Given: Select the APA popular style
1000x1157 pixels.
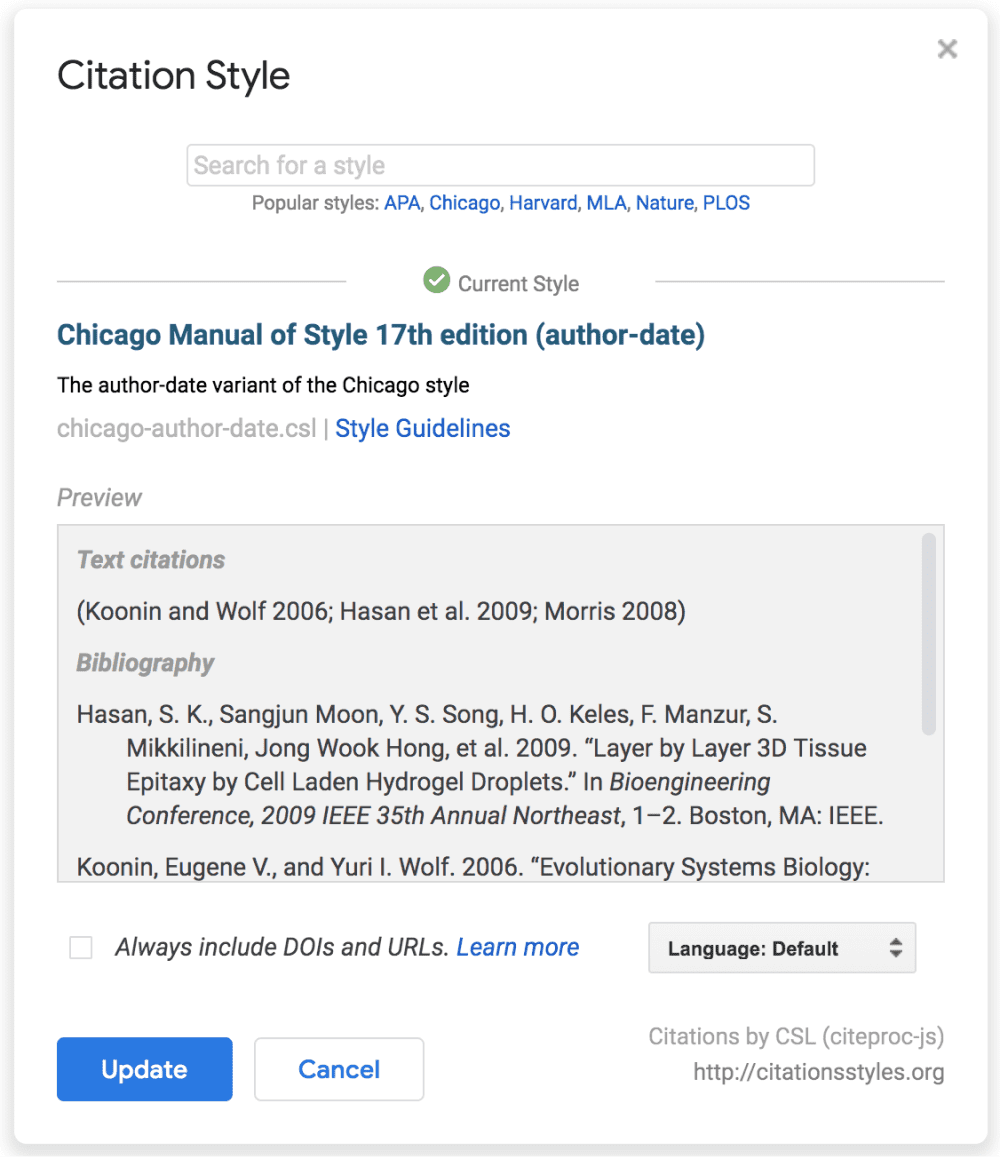Looking at the screenshot, I should tap(402, 203).
